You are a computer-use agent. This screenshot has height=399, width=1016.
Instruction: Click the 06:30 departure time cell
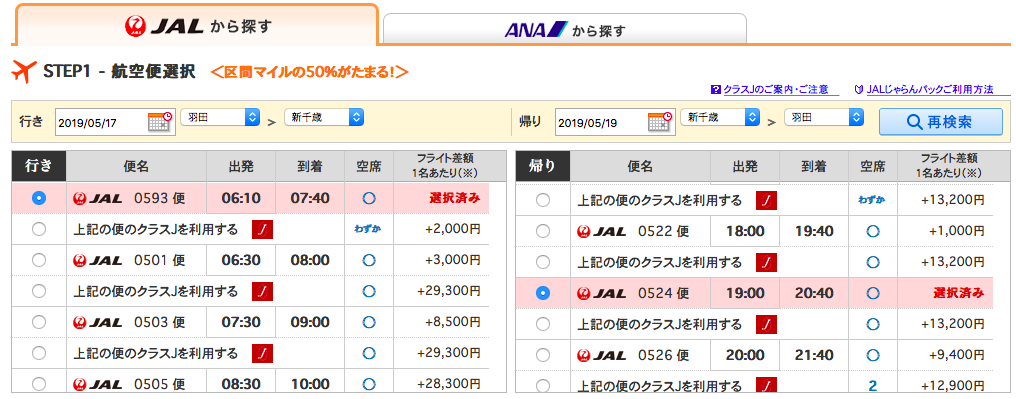pos(241,260)
